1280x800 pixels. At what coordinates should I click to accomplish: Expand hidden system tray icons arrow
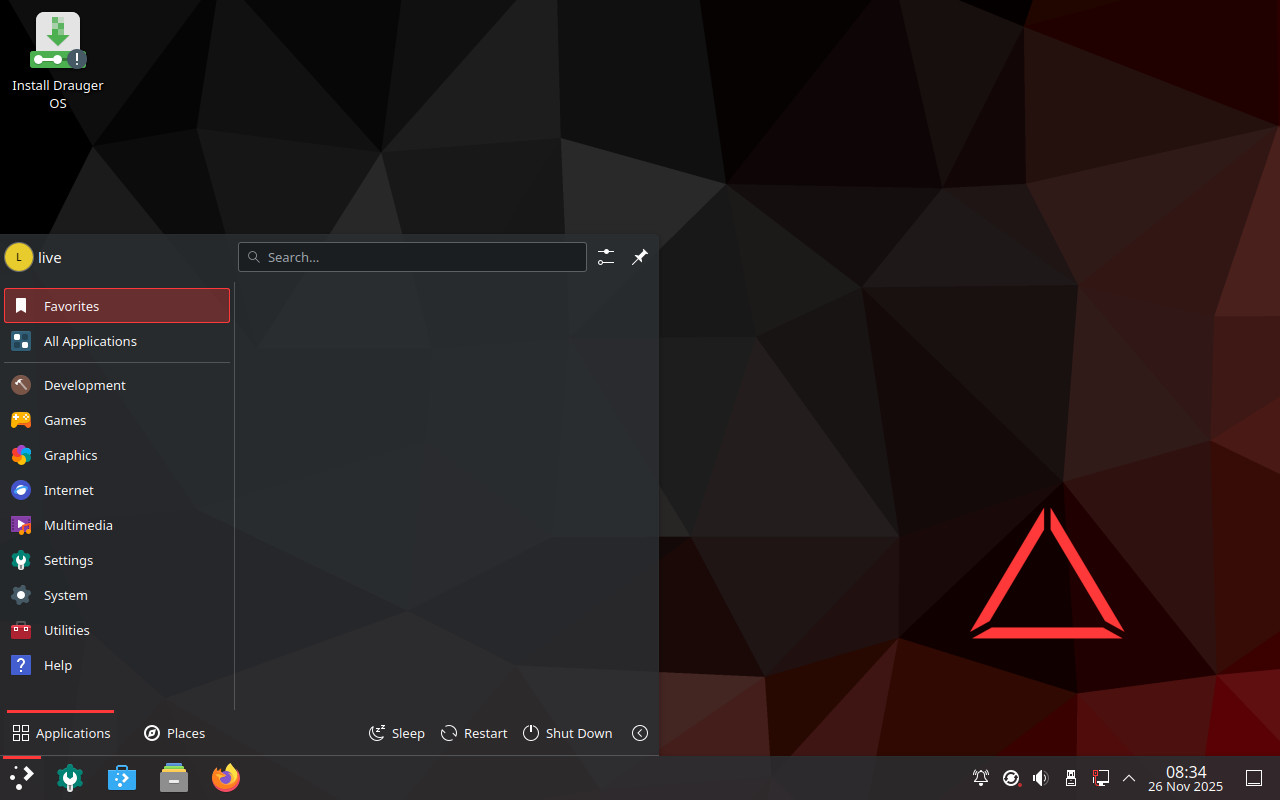pos(1129,778)
